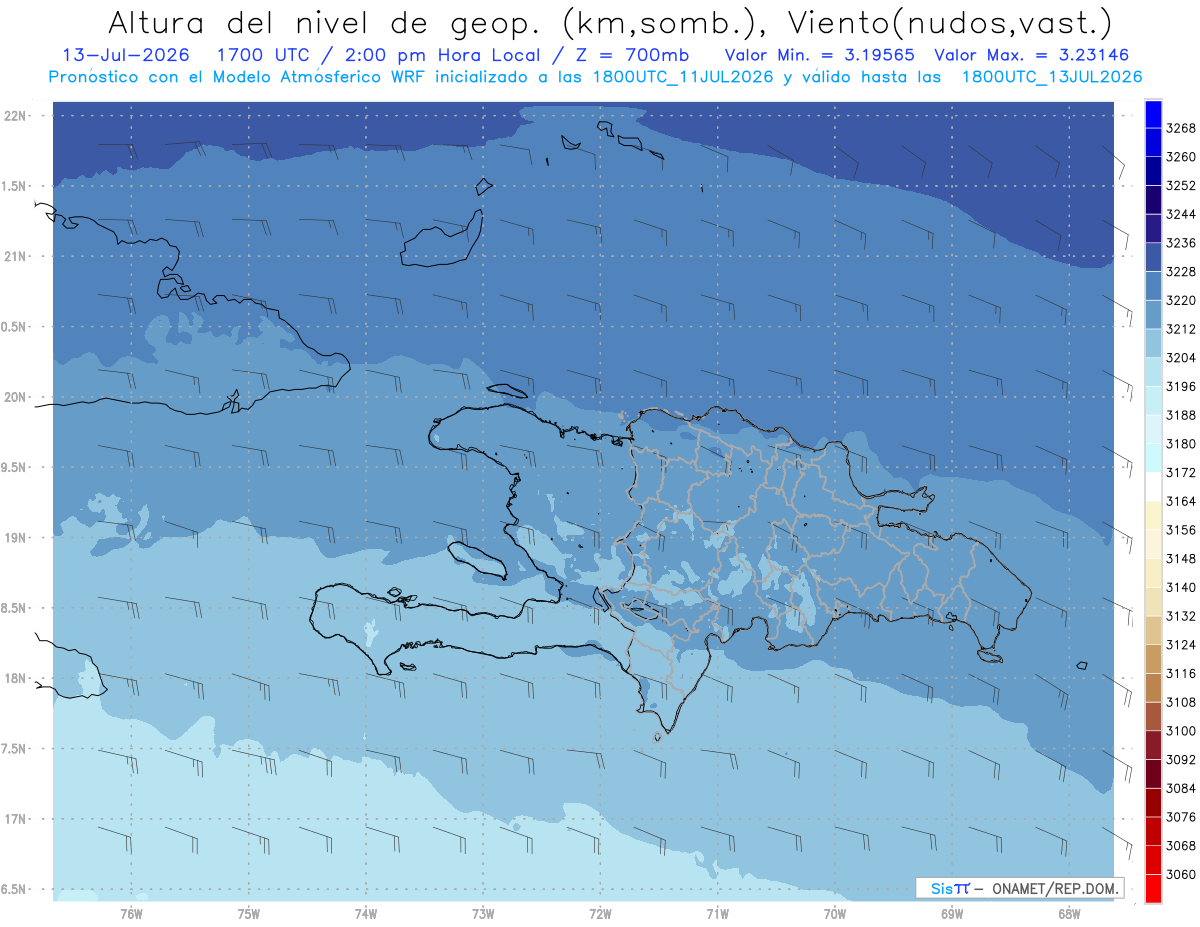
Task: Click the '3148' color bar label
Action: tap(1181, 558)
